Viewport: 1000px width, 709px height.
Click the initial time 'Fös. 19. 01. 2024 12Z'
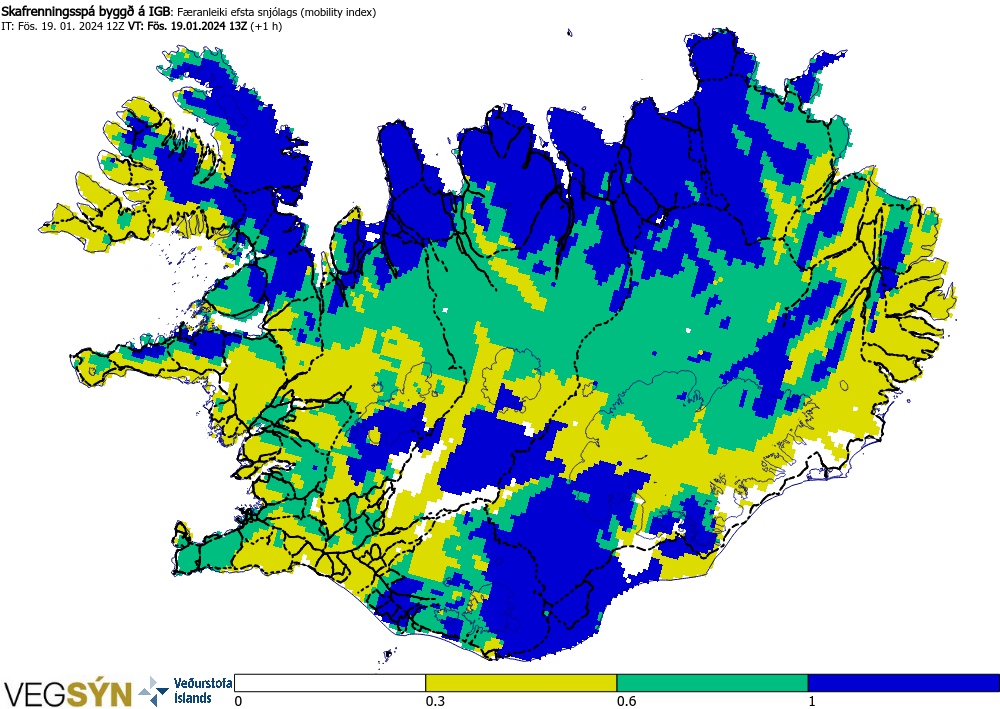tap(70, 26)
